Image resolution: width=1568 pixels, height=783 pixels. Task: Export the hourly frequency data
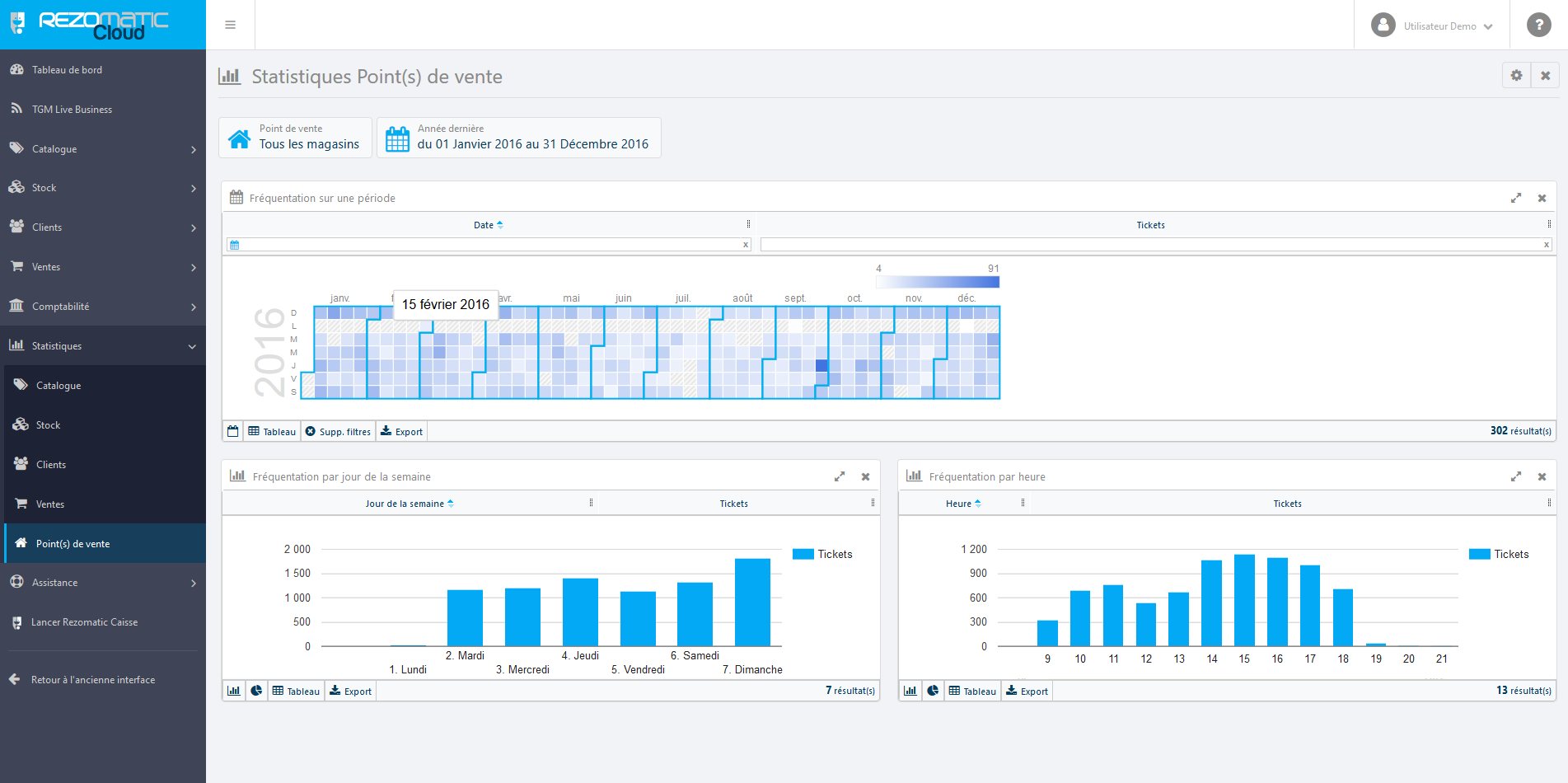1027,691
